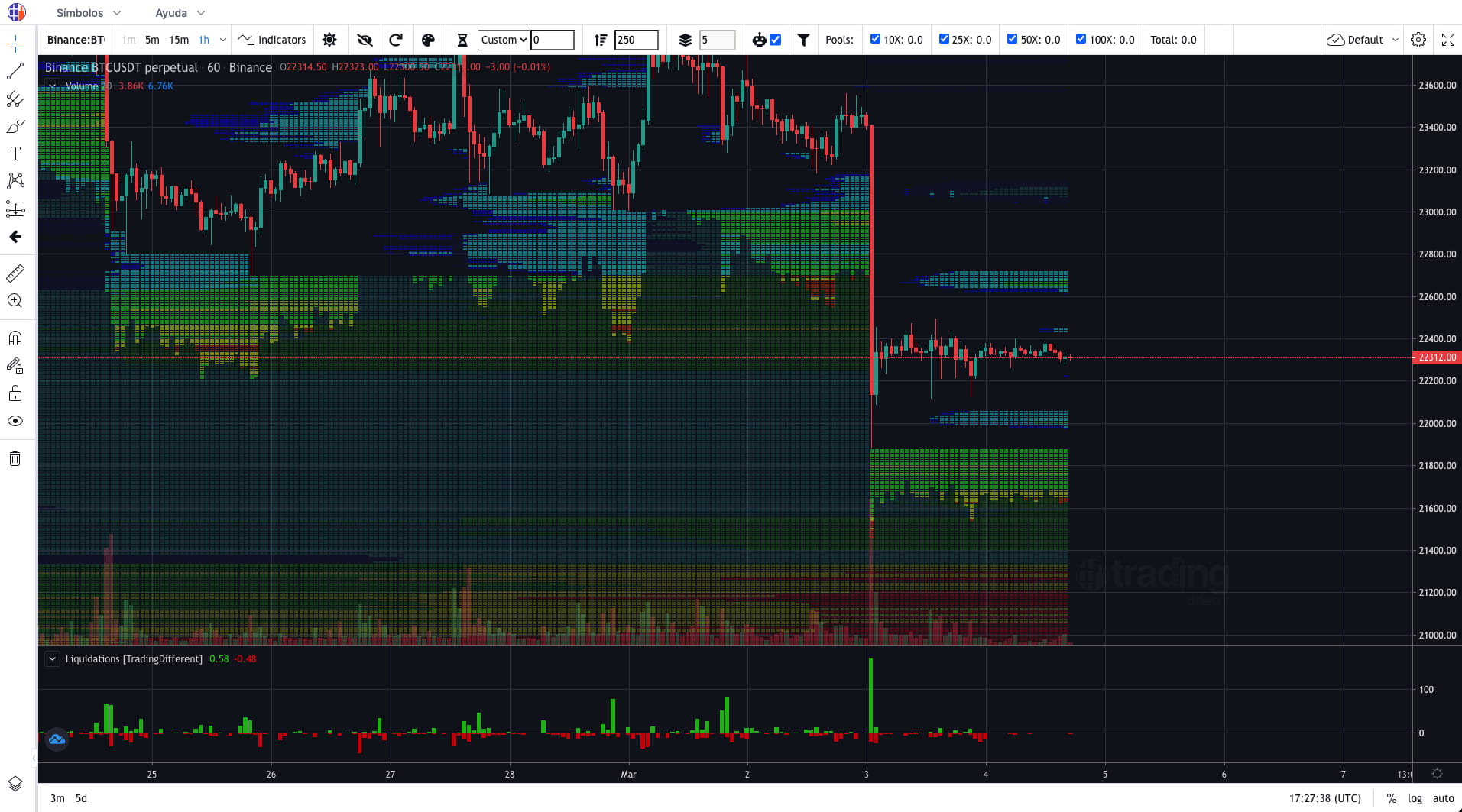Screen dimensions: 1462x812
Task: Open the pitchfork drawing tools
Action: (x=15, y=99)
